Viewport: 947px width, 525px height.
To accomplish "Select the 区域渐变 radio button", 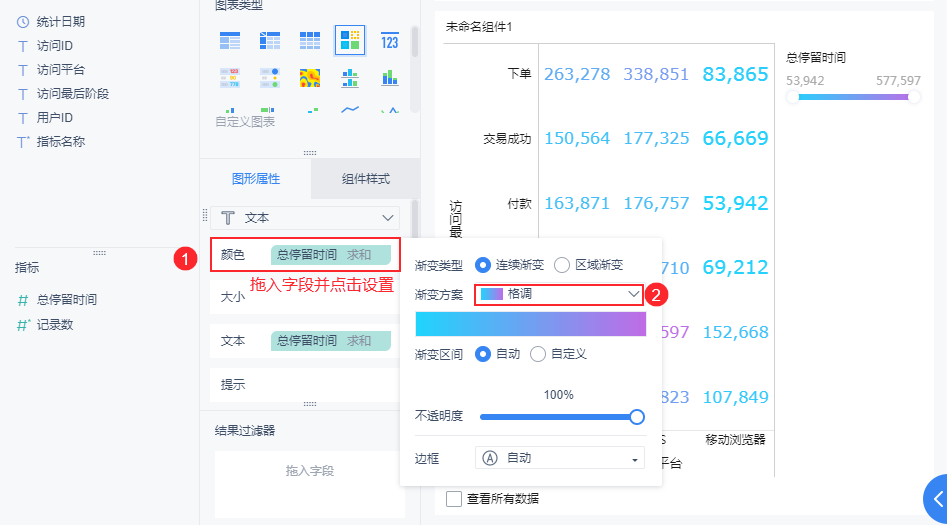I will pos(562,265).
